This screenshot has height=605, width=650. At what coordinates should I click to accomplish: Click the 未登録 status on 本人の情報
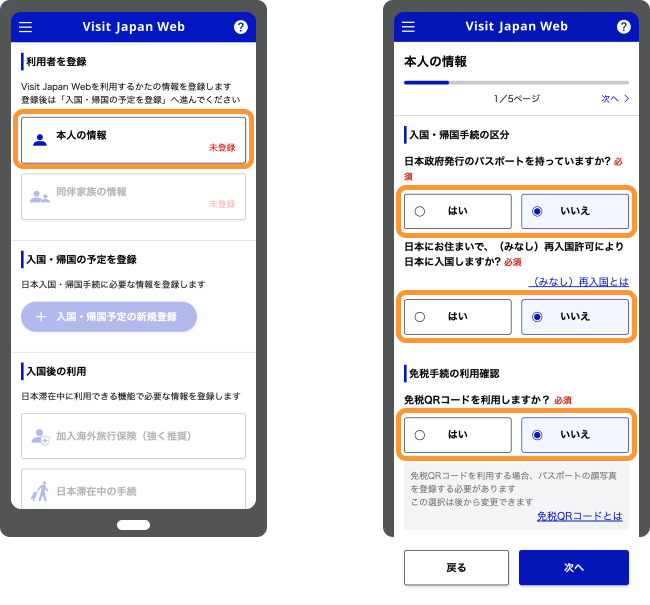[x=222, y=148]
